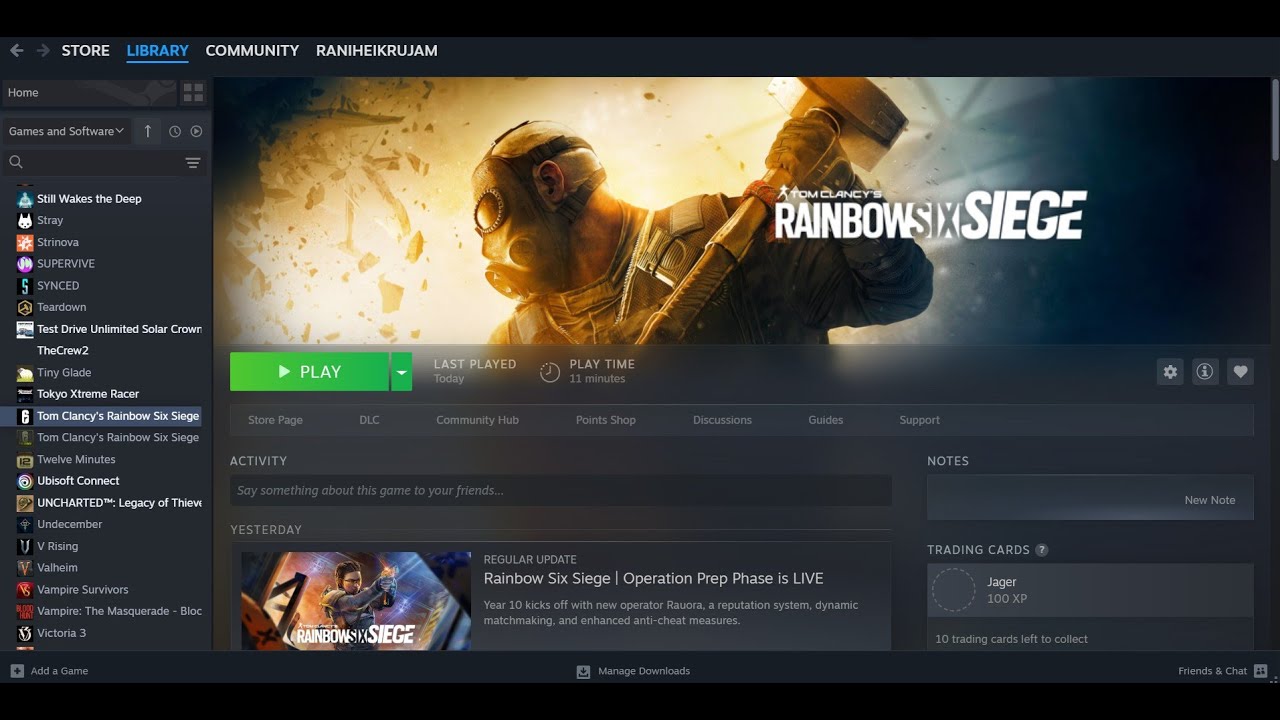Open the Rainbow Six Siege news thumbnail
This screenshot has width=1280, height=720.
pos(356,601)
